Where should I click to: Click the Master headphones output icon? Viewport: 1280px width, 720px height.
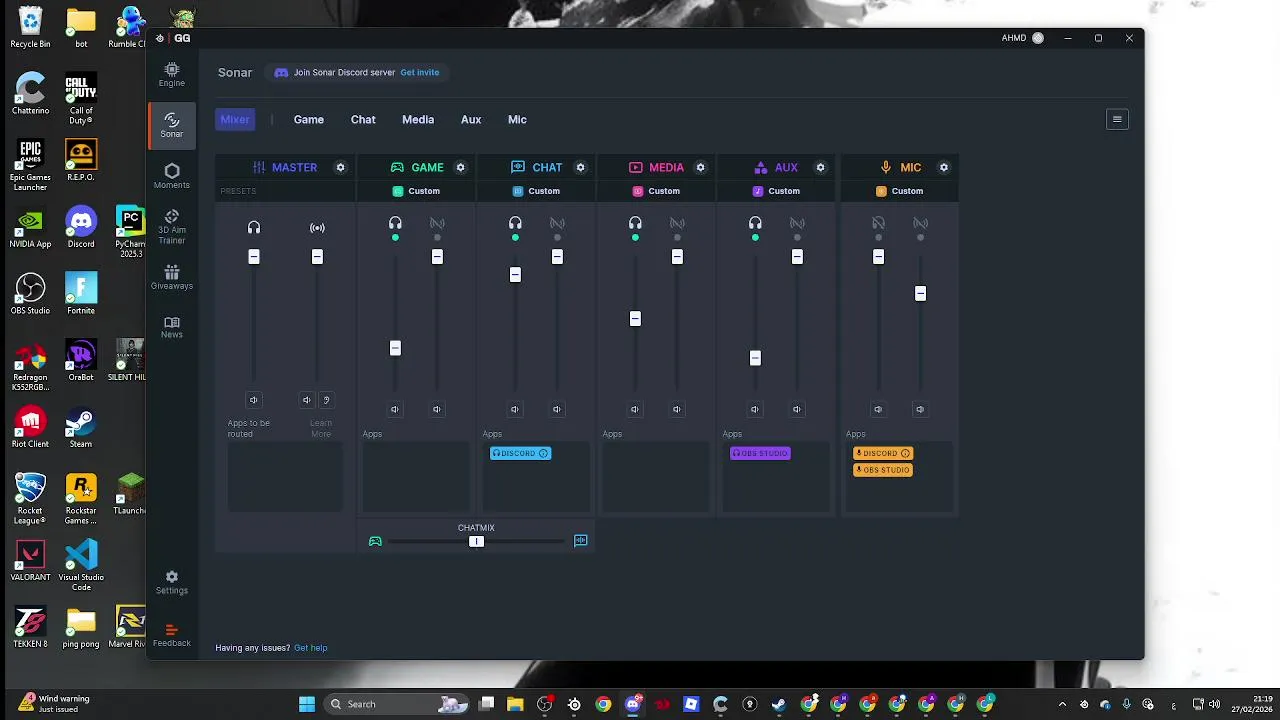254,228
